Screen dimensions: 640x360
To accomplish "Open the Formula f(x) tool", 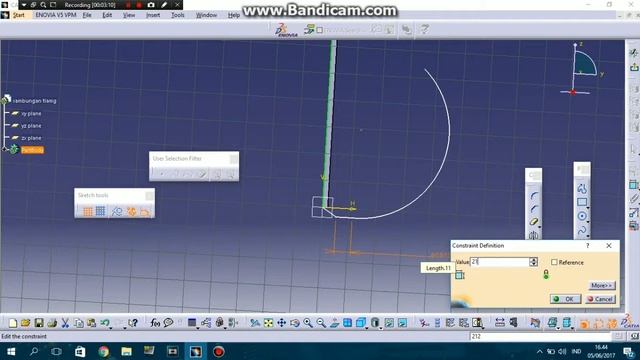I will 155,323.
